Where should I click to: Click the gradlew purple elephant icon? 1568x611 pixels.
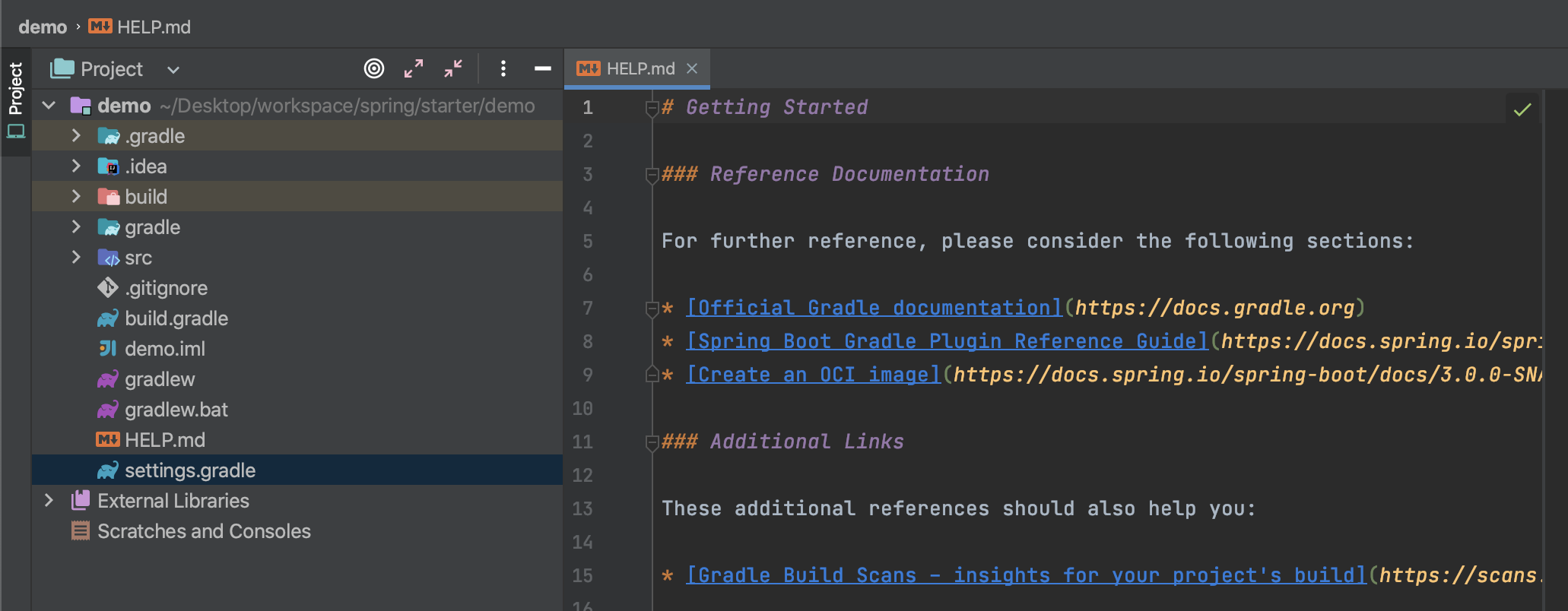coord(108,378)
